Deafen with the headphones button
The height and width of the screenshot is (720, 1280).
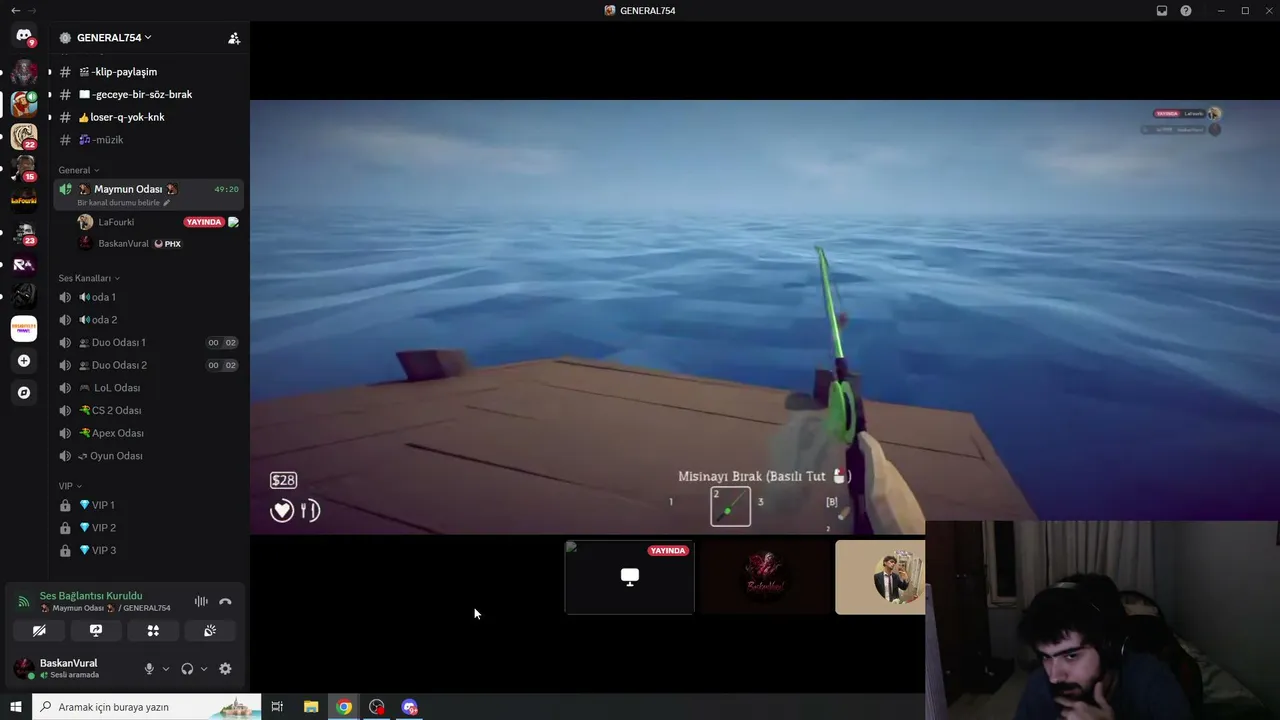tap(187, 669)
